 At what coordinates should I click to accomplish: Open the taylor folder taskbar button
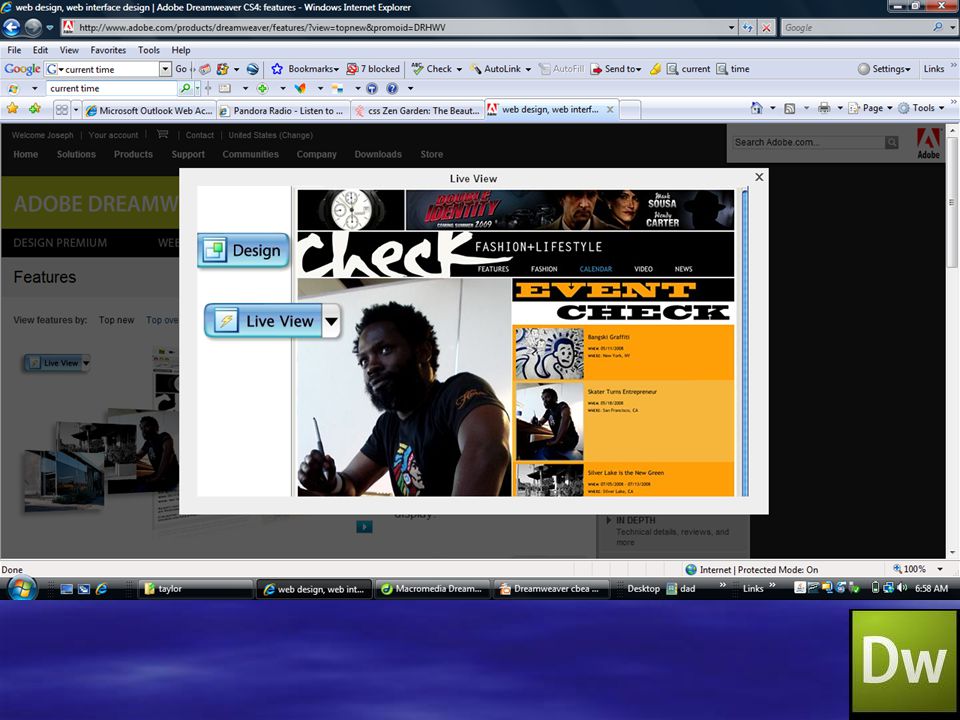click(x=196, y=589)
